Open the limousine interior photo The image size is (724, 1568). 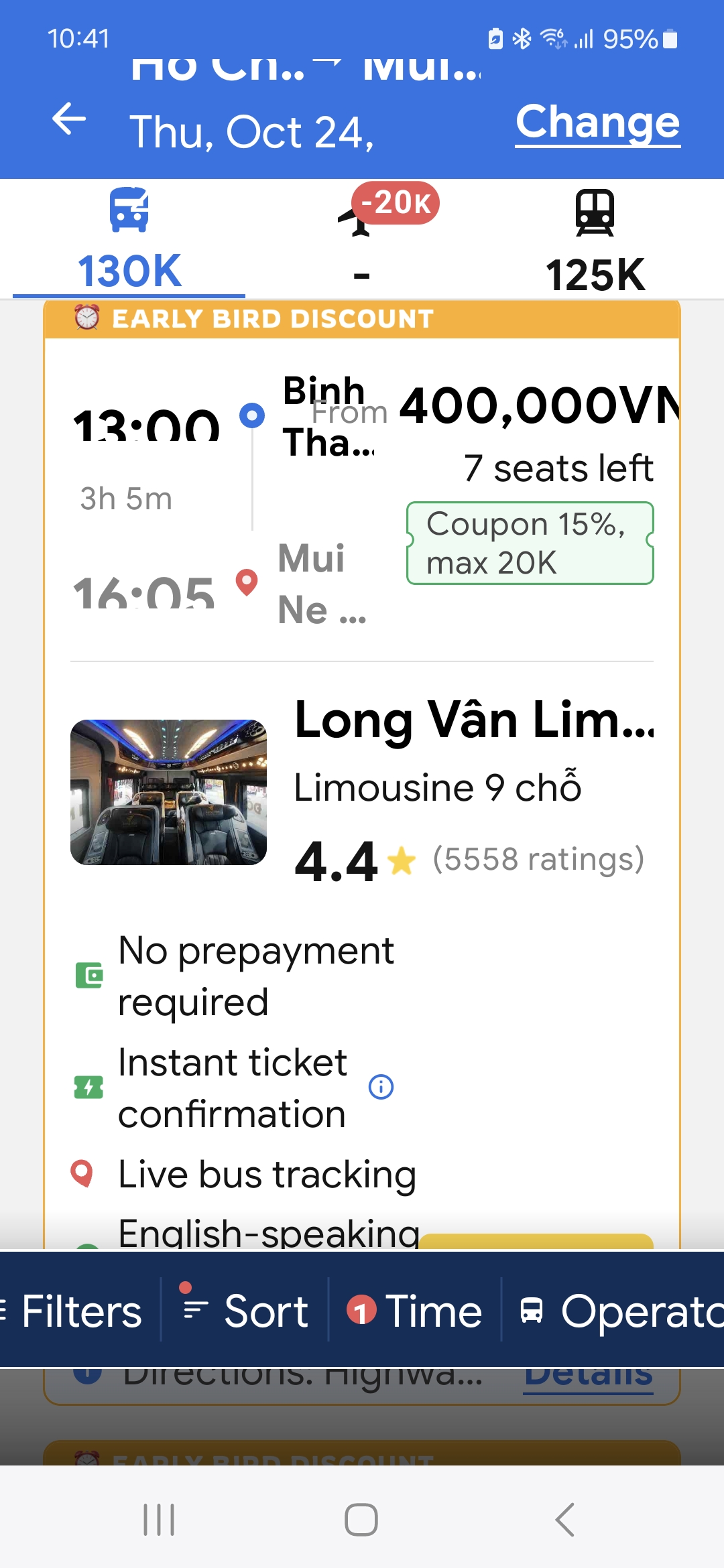coord(168,792)
